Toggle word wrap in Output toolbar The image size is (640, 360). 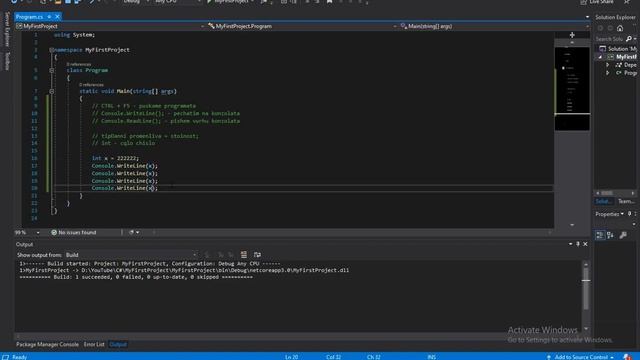(x=257, y=255)
